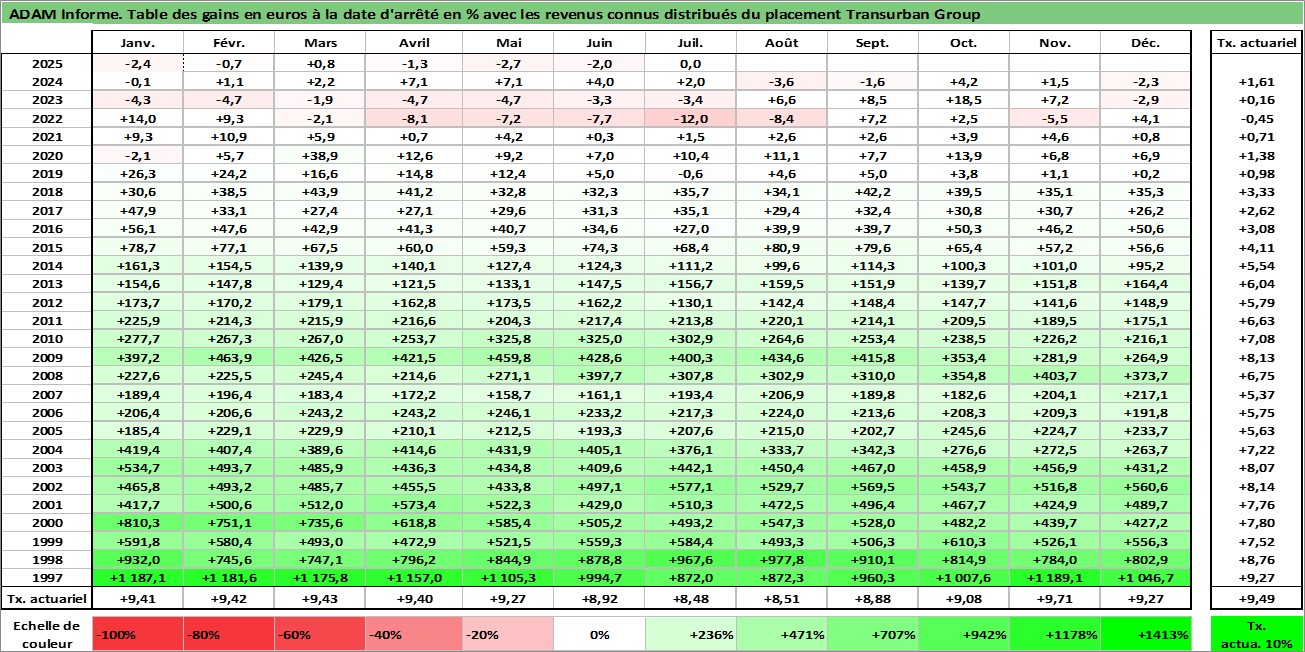The width and height of the screenshot is (1305, 652).
Task: Click the -80% color scale swatch
Action: [229, 633]
